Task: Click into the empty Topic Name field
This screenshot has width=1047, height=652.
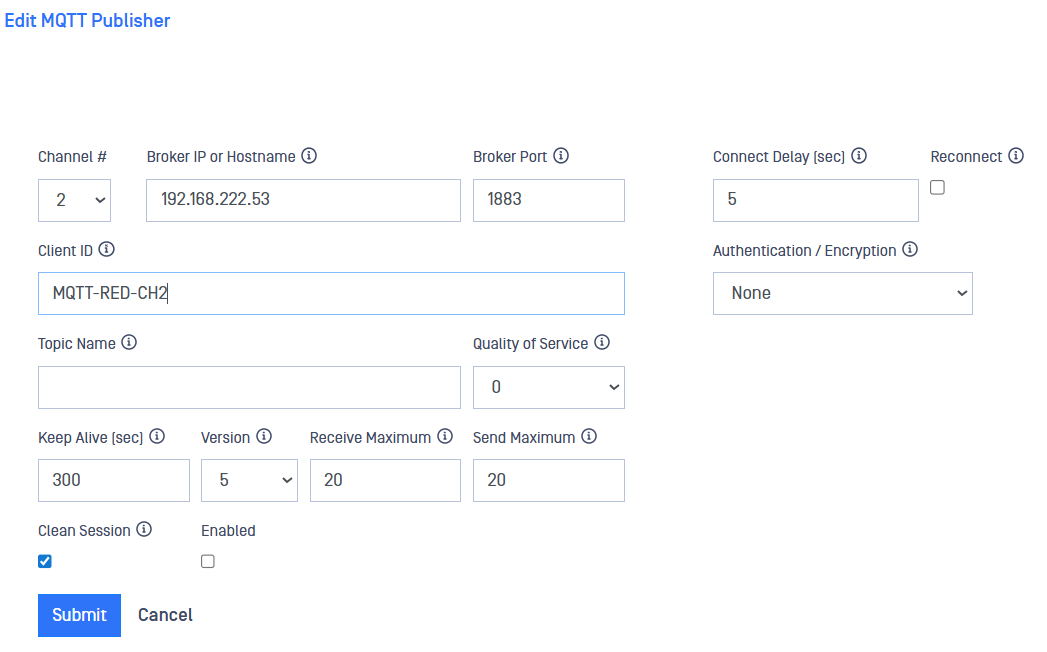Action: click(x=249, y=387)
